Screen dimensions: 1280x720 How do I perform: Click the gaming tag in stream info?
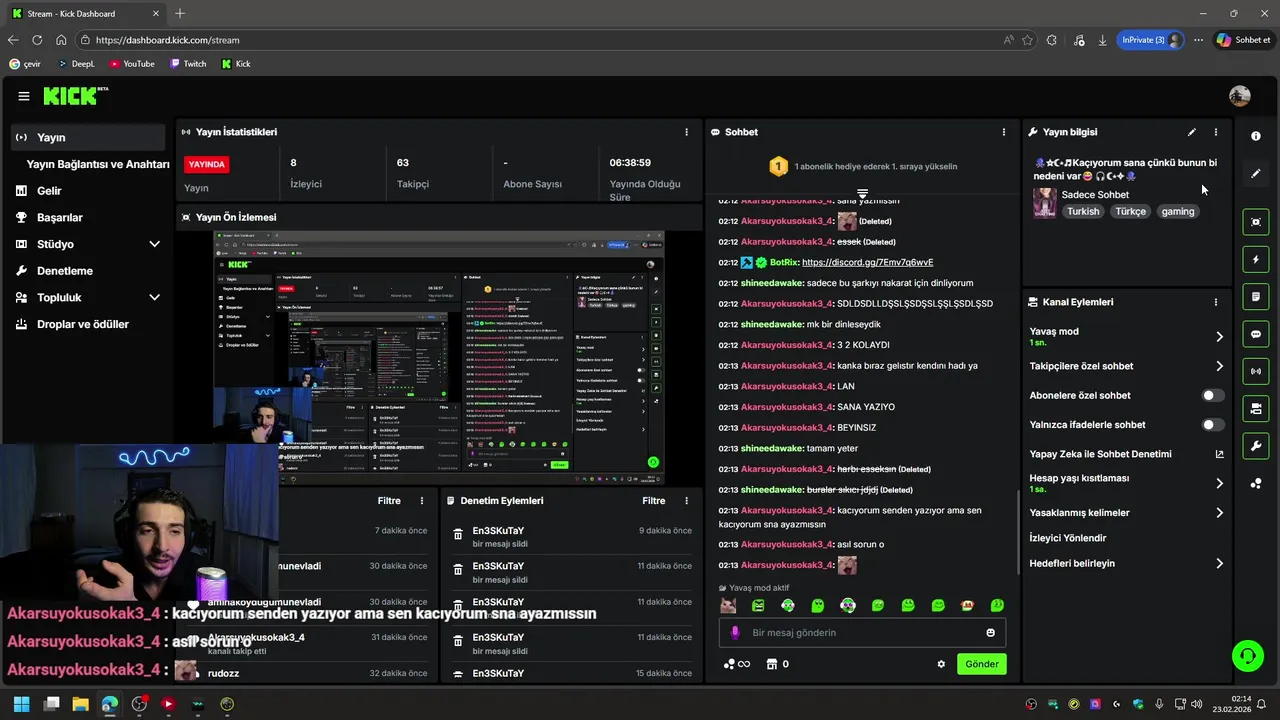1178,211
